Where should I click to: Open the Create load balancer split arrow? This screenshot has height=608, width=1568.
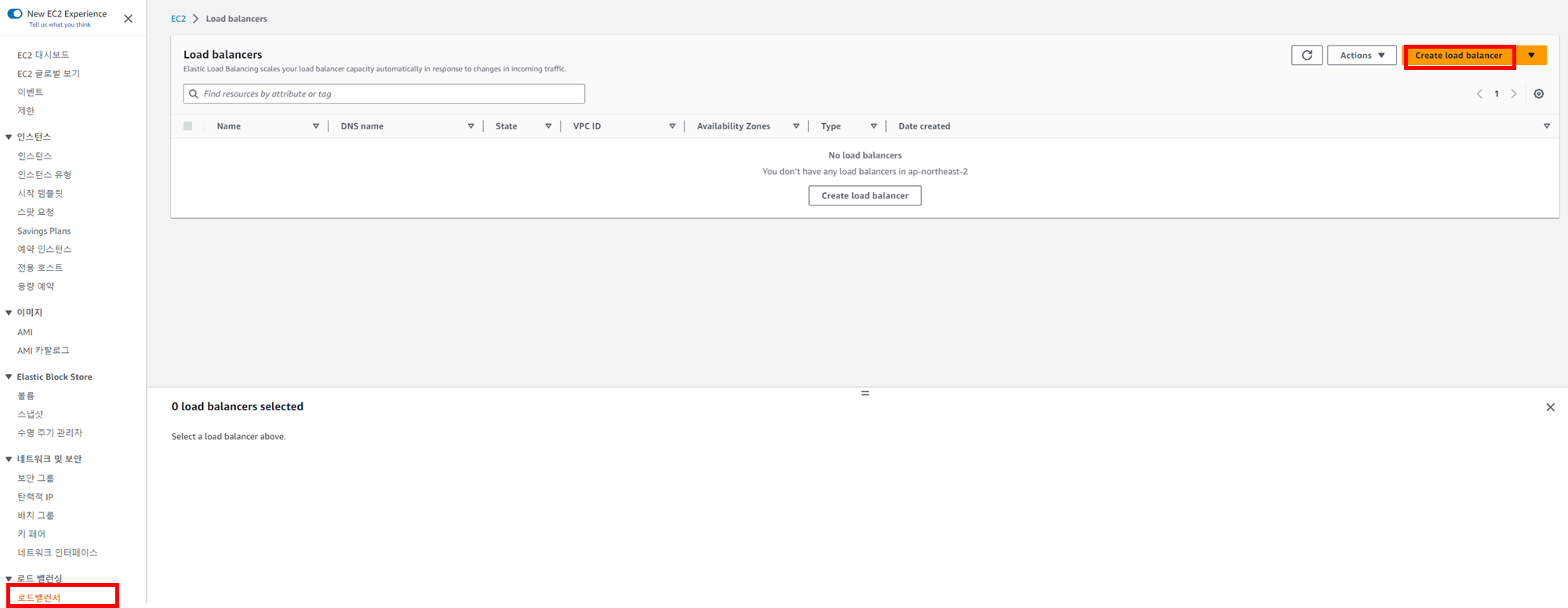click(1531, 56)
